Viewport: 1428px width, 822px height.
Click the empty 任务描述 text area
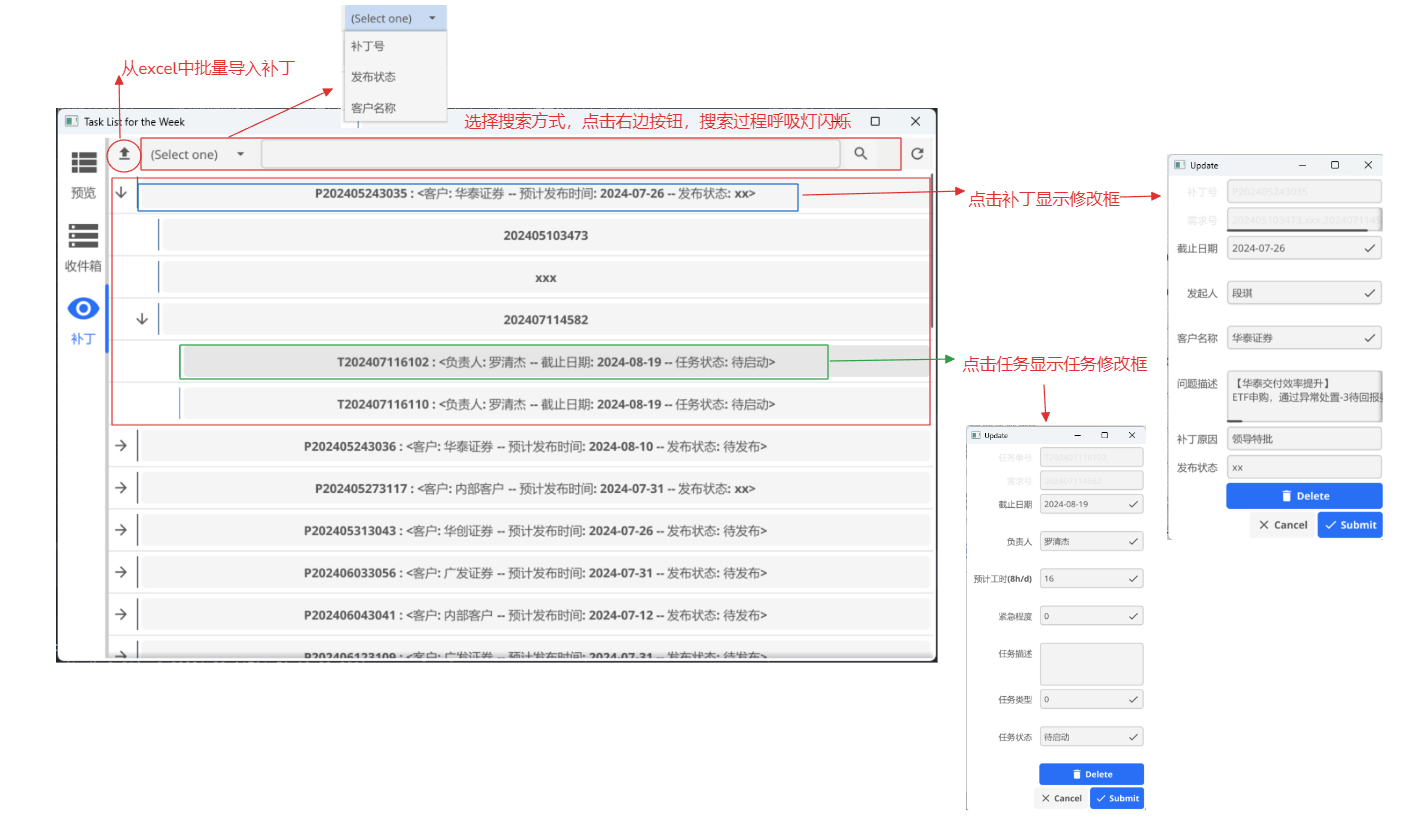pyautogui.click(x=1091, y=664)
